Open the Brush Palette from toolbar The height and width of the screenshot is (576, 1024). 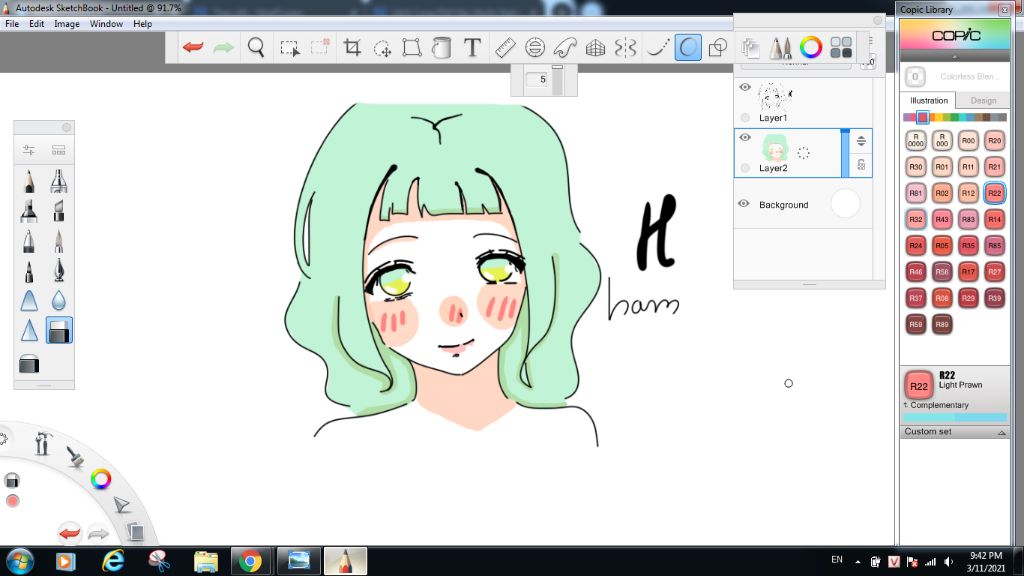[780, 48]
